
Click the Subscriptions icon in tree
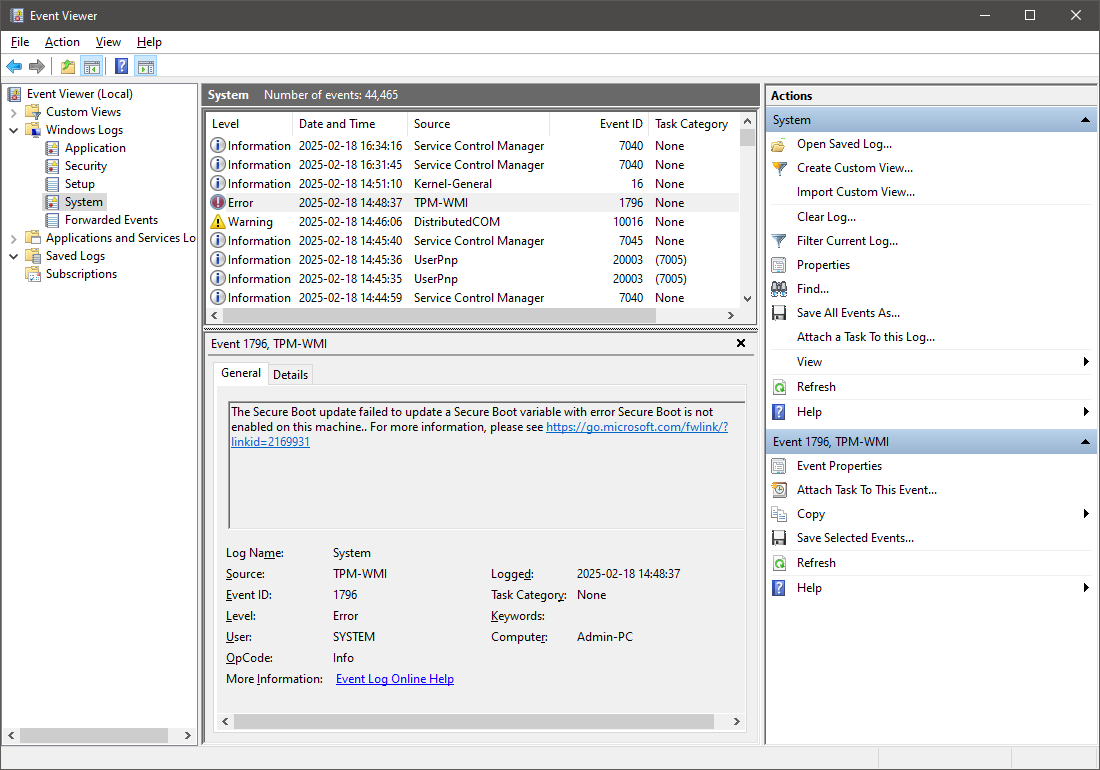pyautogui.click(x=33, y=274)
